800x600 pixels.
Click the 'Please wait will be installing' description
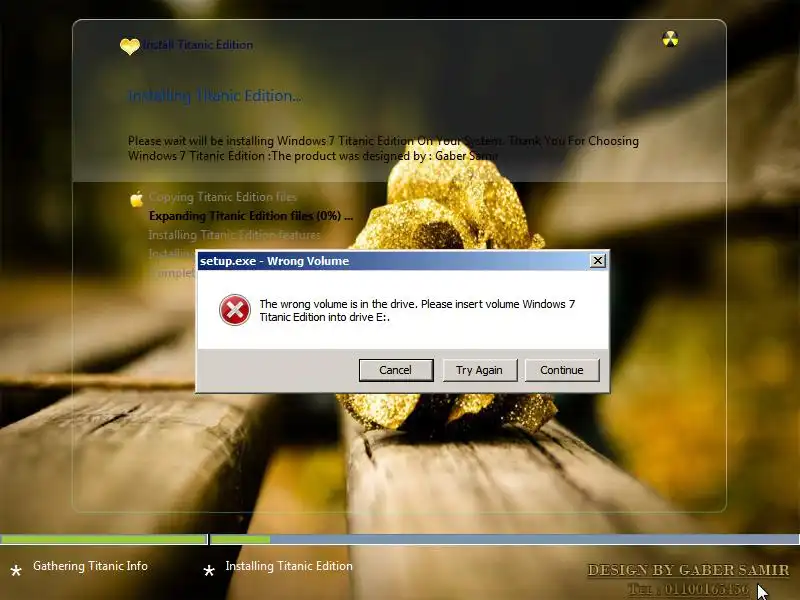383,148
